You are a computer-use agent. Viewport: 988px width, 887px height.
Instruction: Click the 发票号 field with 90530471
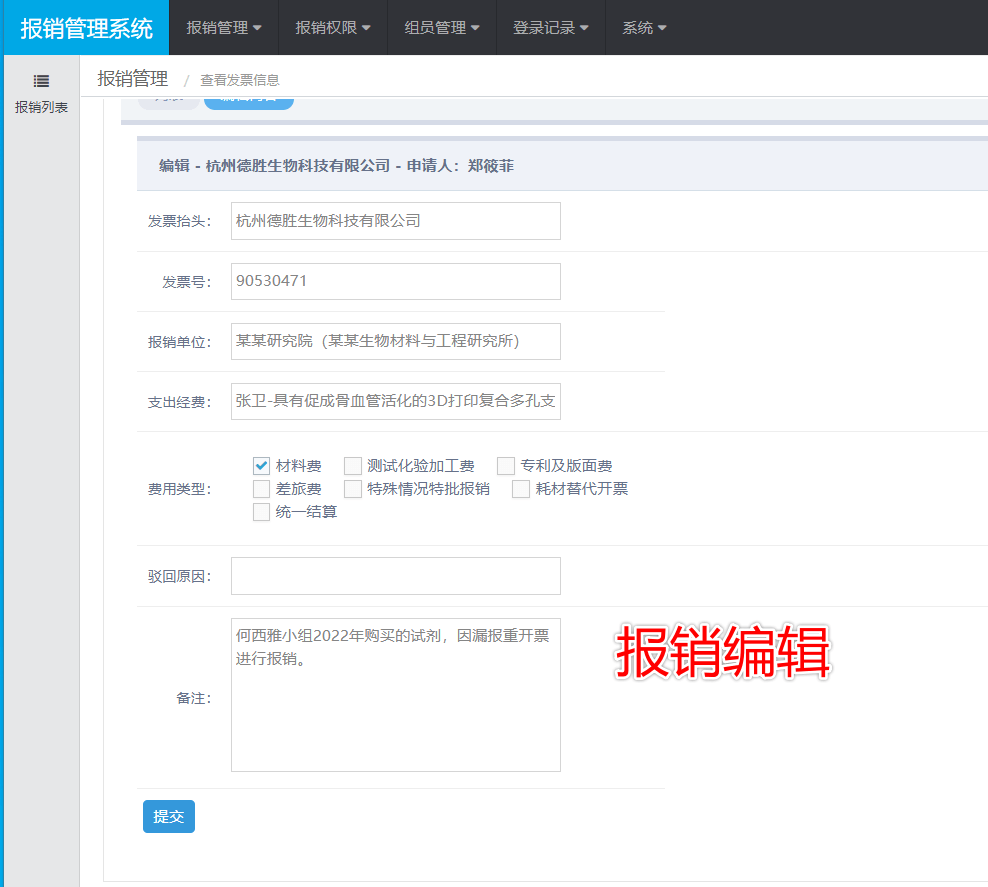click(x=396, y=281)
